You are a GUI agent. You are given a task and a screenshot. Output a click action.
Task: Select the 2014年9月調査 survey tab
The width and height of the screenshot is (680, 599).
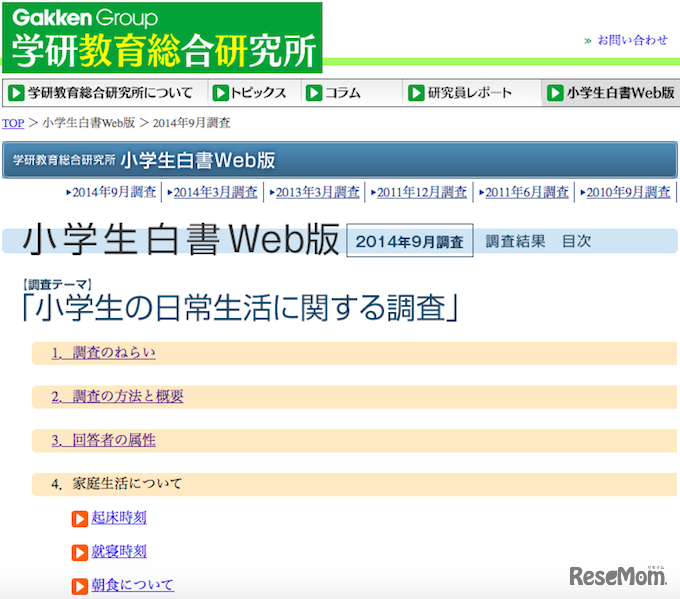[114, 192]
